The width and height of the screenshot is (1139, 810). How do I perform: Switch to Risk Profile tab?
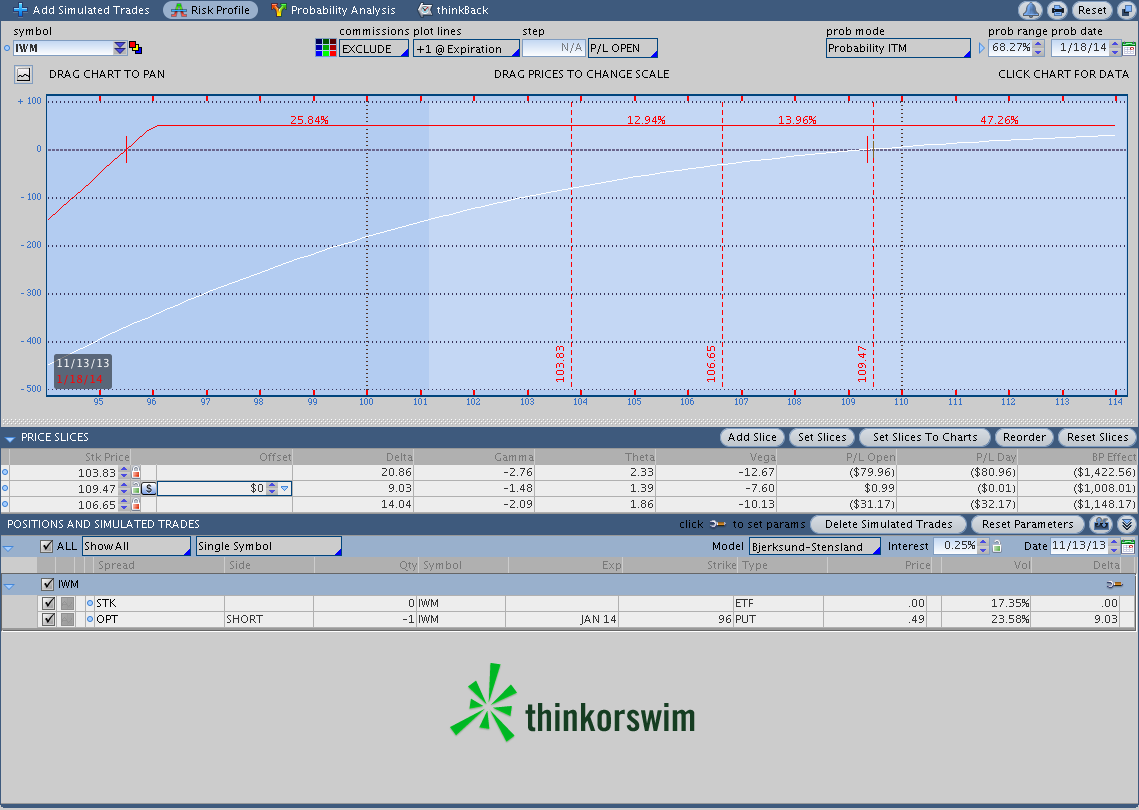pos(211,10)
